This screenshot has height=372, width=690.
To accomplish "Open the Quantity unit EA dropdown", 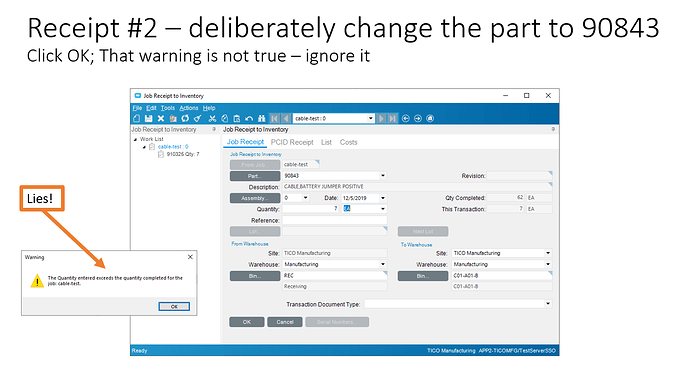I will pyautogui.click(x=383, y=209).
